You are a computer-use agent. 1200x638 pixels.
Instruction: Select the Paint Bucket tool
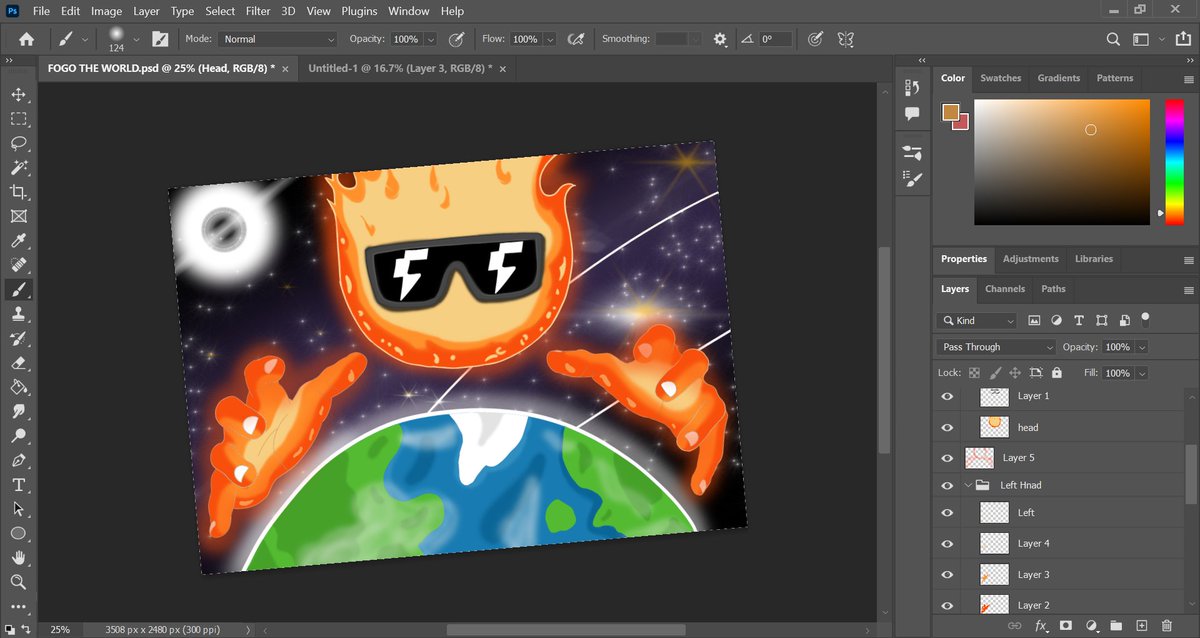18,387
